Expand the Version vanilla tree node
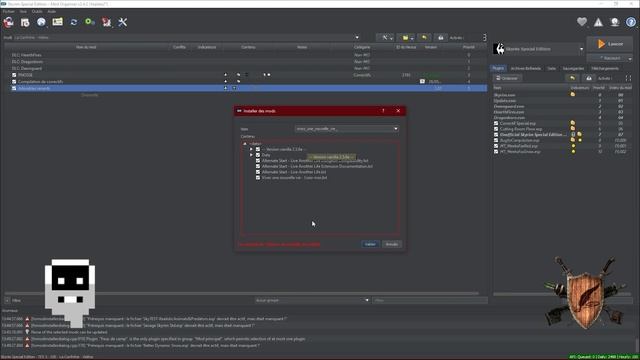Screen dimensions: 640x360 click(251, 149)
